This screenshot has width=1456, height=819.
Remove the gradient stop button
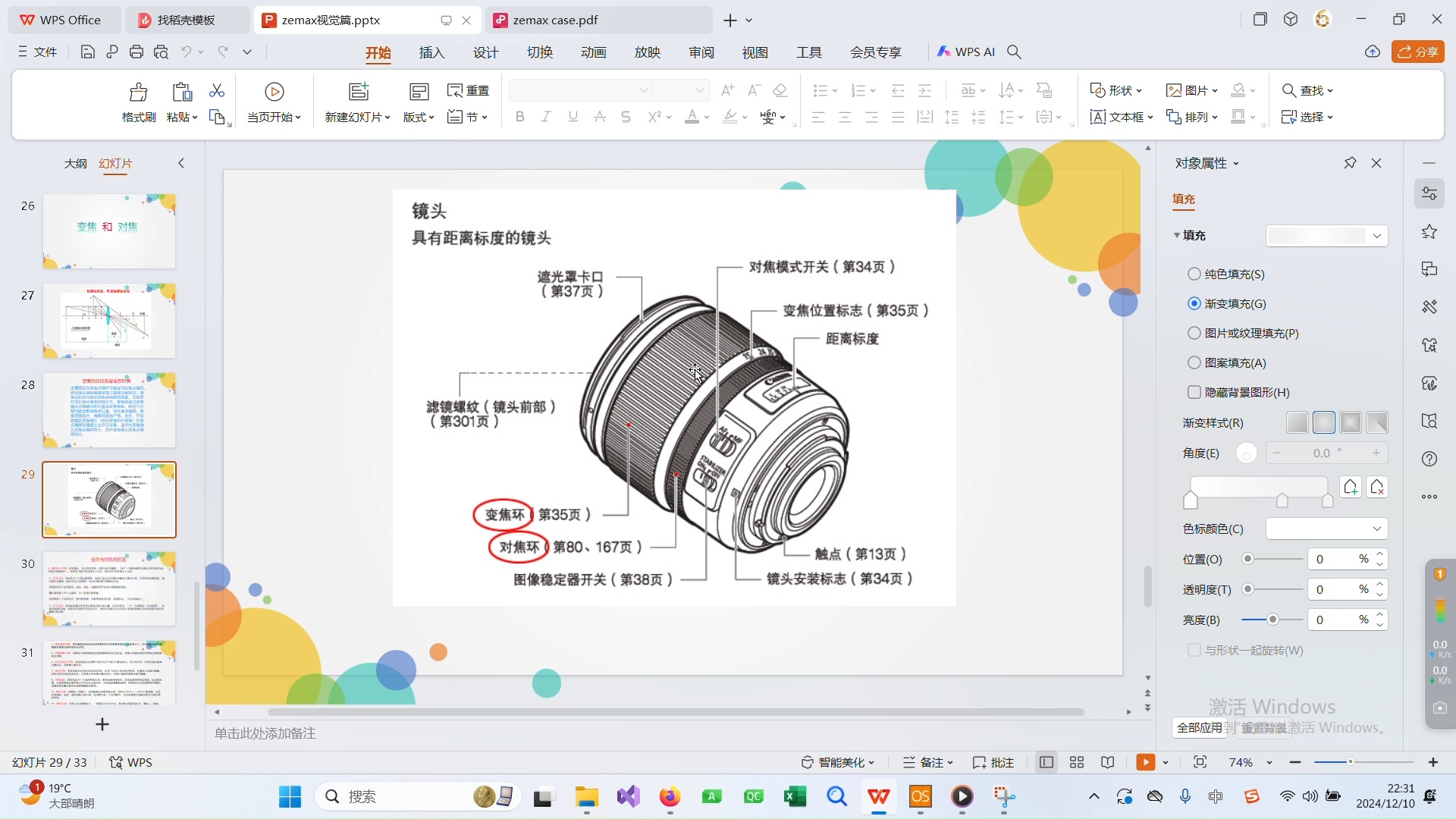click(x=1378, y=487)
